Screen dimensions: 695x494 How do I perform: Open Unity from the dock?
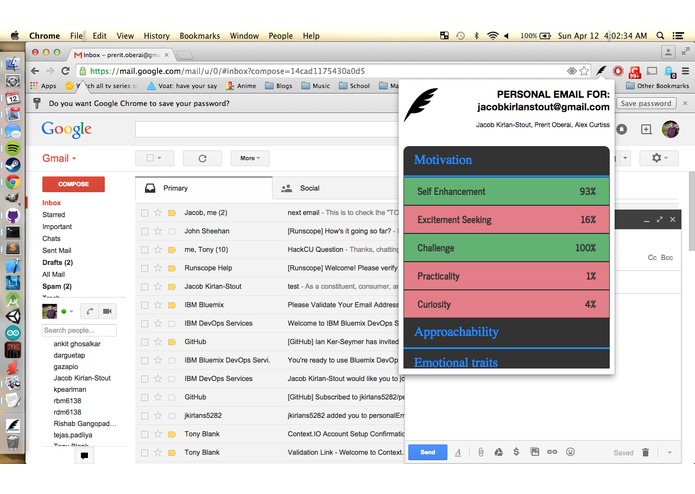tap(13, 316)
